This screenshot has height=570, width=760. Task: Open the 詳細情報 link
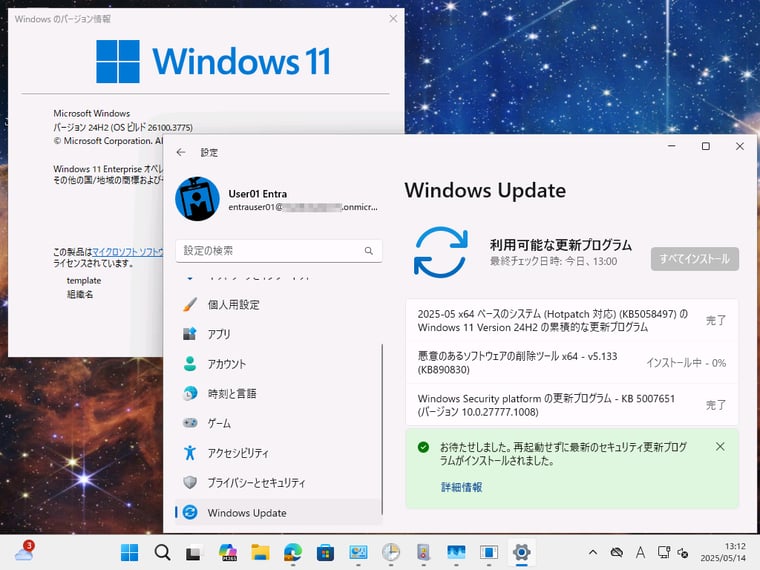[461, 487]
